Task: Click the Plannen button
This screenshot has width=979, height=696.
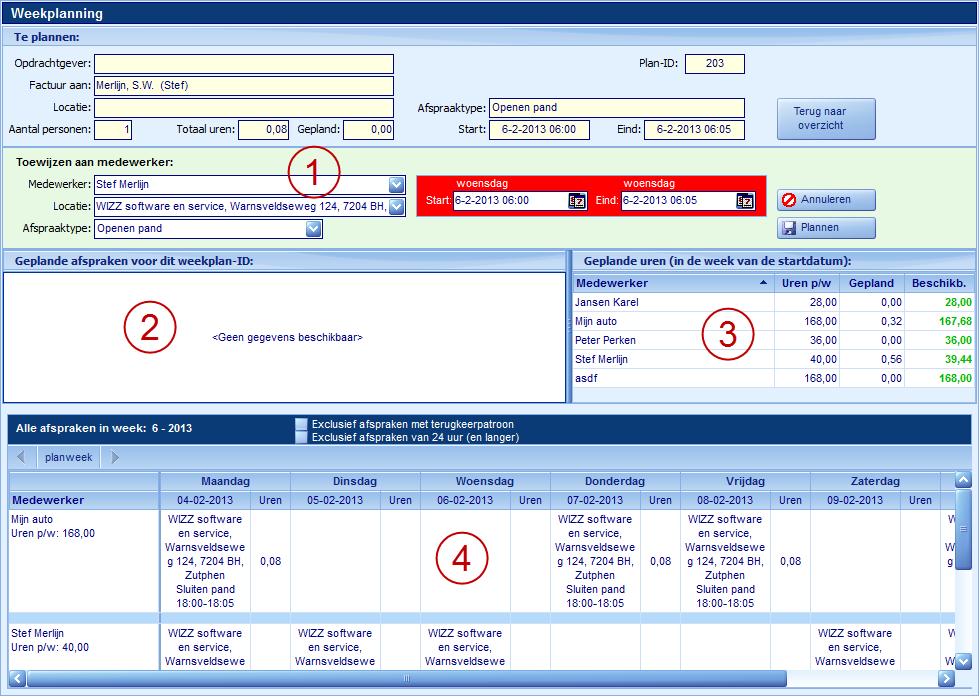Action: tap(826, 228)
